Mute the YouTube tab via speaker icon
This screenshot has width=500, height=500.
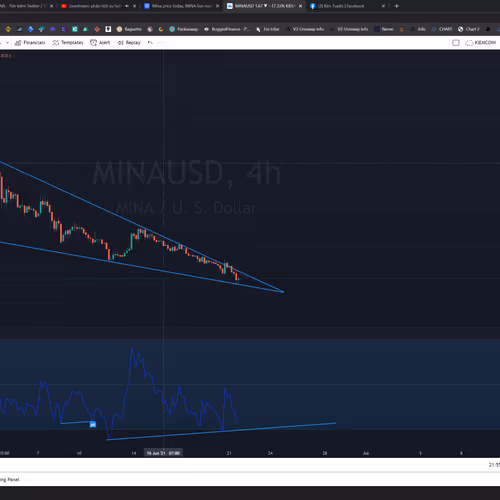tap(127, 6)
